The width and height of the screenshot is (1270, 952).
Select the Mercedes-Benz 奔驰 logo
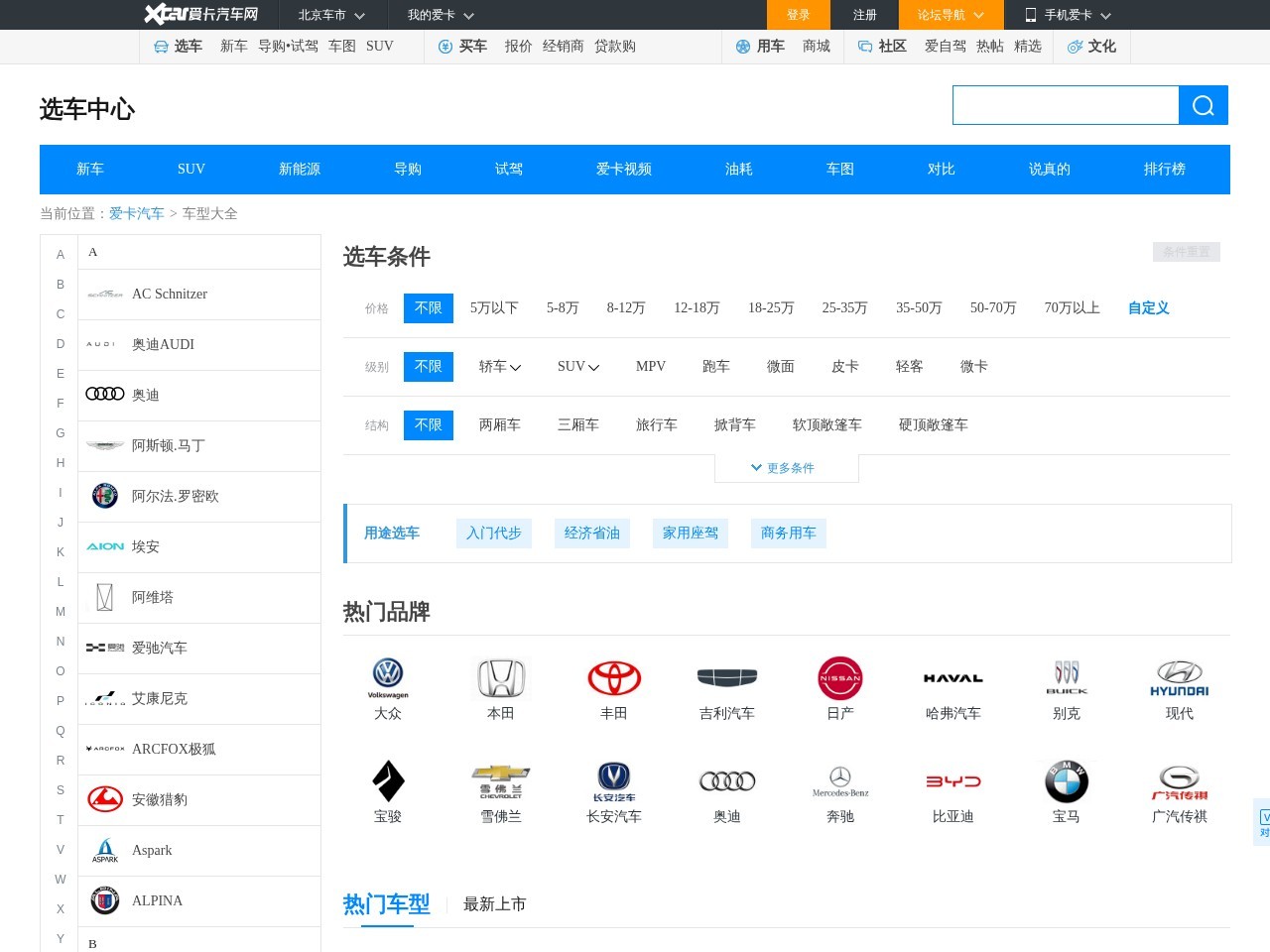[839, 782]
